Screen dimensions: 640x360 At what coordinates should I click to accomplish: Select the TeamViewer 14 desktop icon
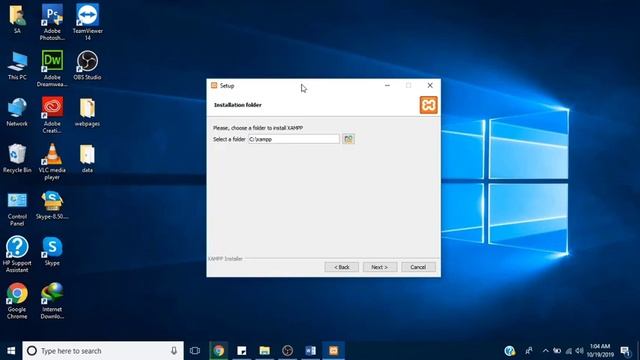(x=87, y=22)
